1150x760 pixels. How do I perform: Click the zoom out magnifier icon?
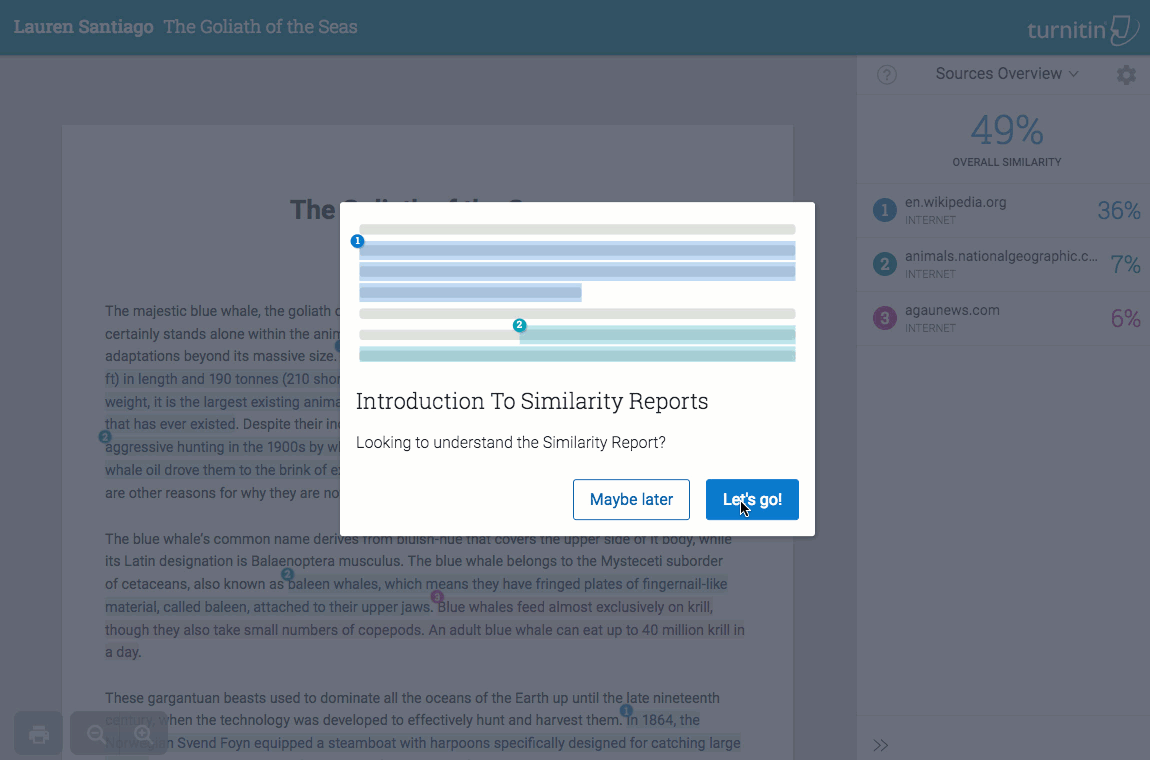(96, 734)
